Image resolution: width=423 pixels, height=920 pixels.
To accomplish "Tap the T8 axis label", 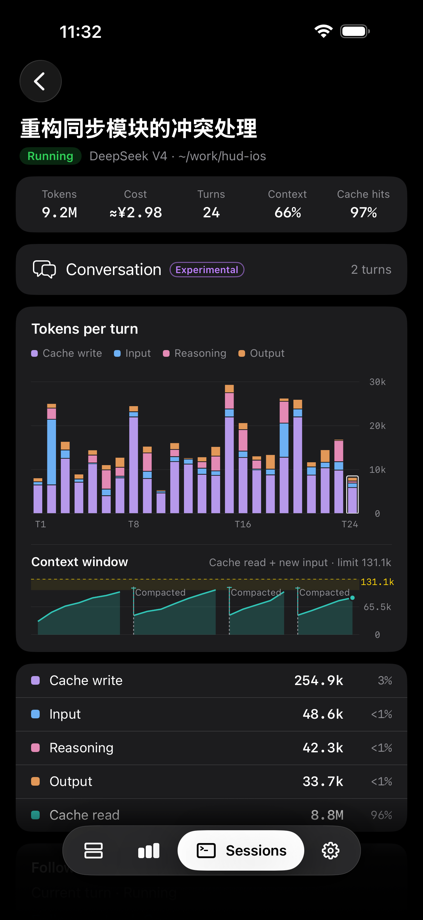I will 134,524.
